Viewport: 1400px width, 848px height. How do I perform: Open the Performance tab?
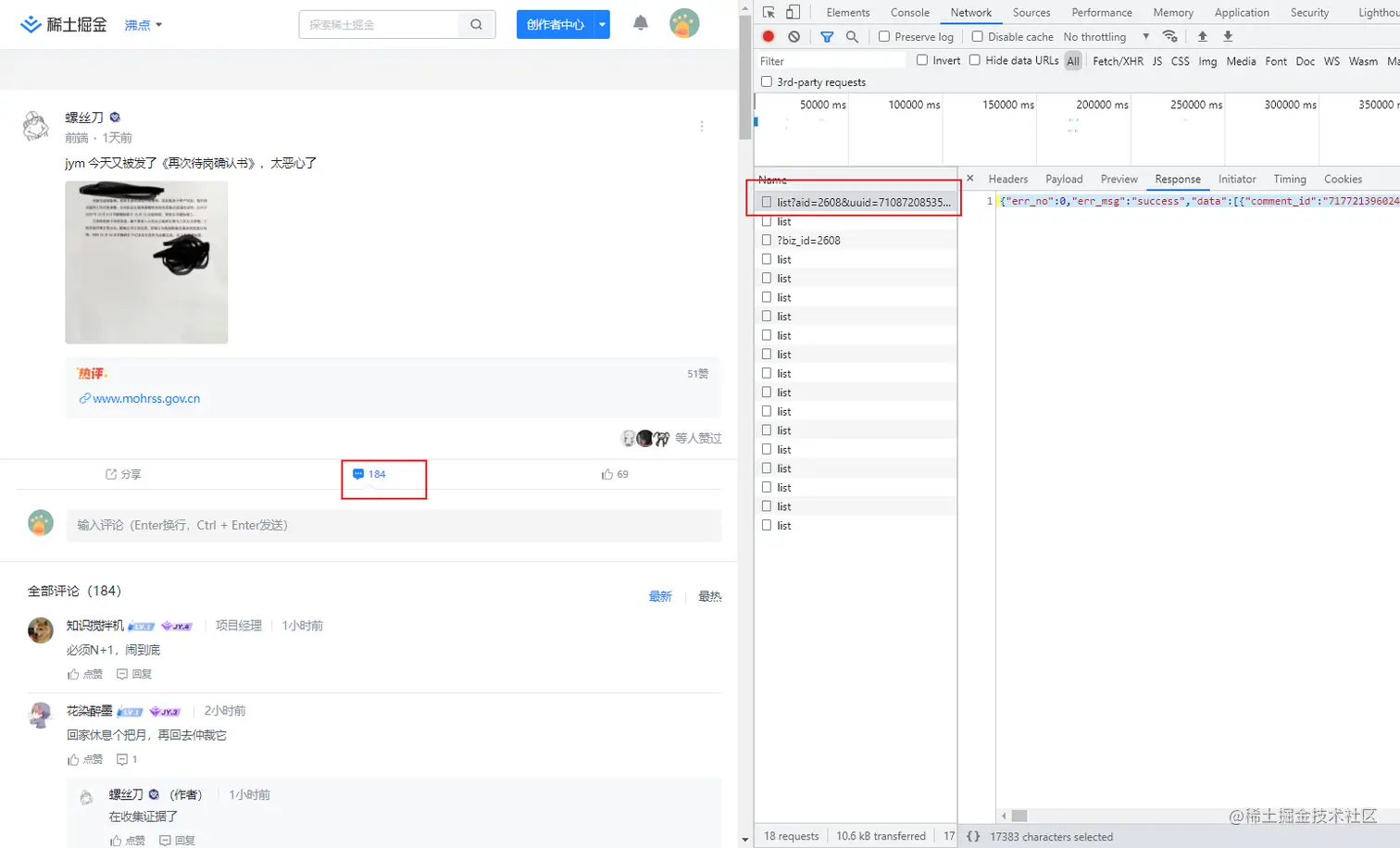tap(1102, 12)
